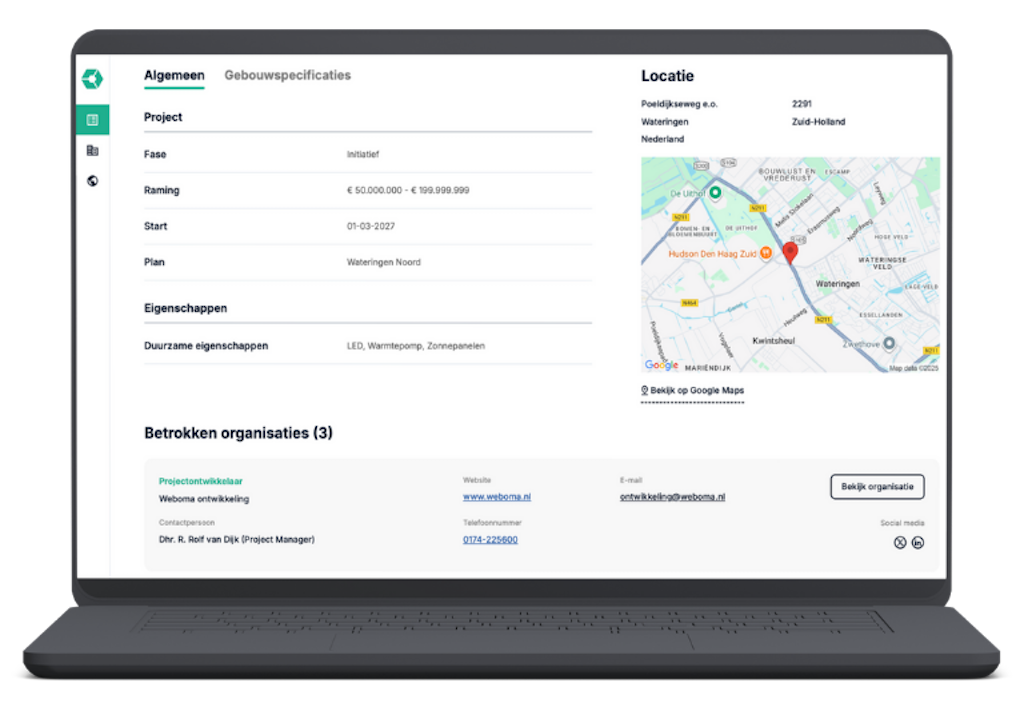1020x711 pixels.
Task: Open the LinkedIn social media icon
Action: (917, 543)
